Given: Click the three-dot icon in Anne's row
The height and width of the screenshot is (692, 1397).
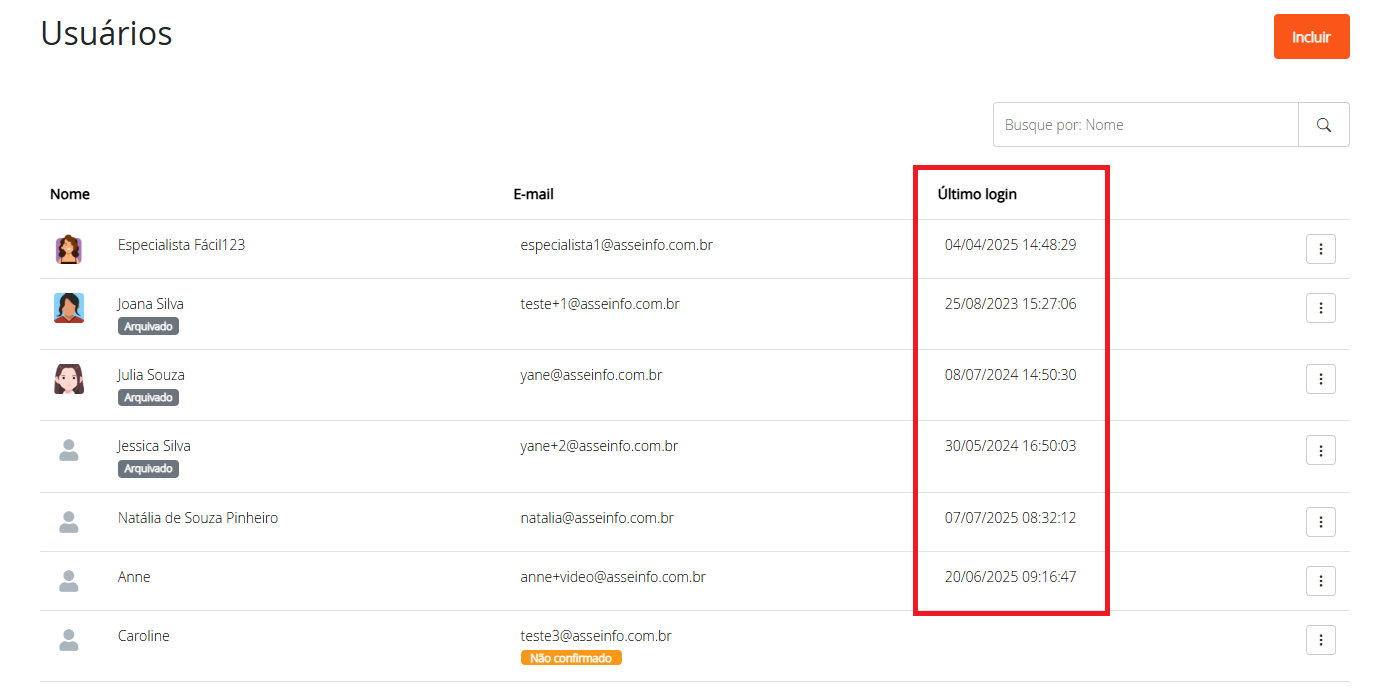Looking at the screenshot, I should pos(1320,581).
